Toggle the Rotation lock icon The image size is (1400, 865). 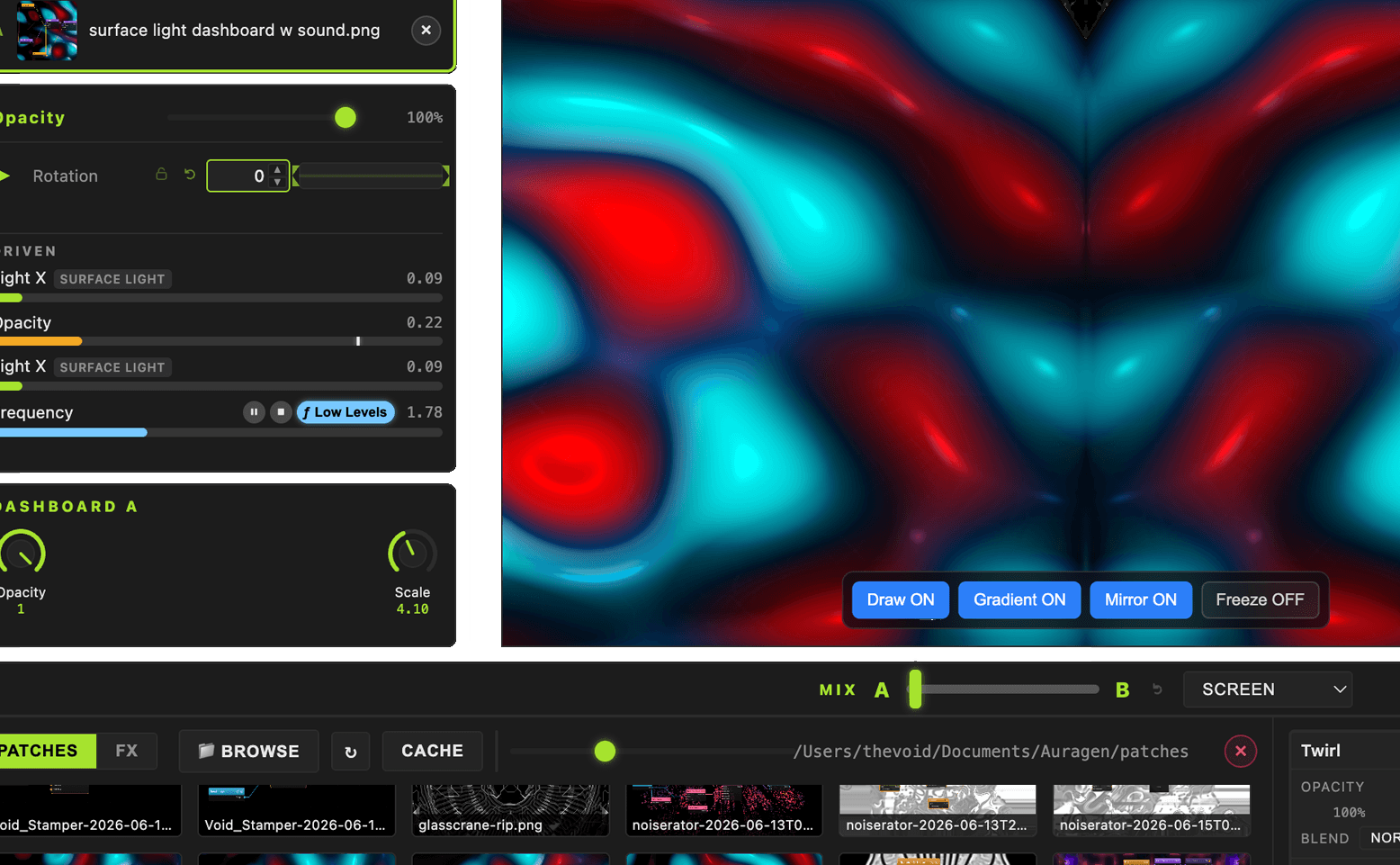(161, 175)
